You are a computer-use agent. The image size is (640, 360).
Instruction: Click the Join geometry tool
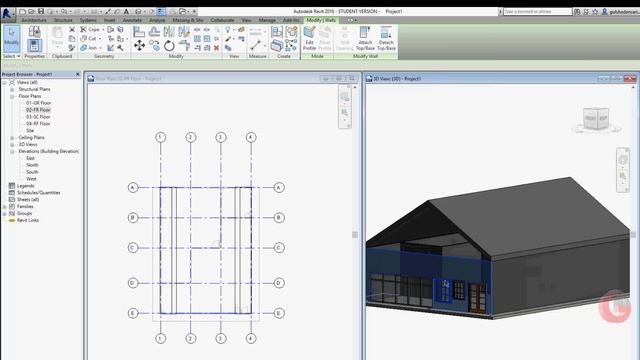click(x=89, y=48)
